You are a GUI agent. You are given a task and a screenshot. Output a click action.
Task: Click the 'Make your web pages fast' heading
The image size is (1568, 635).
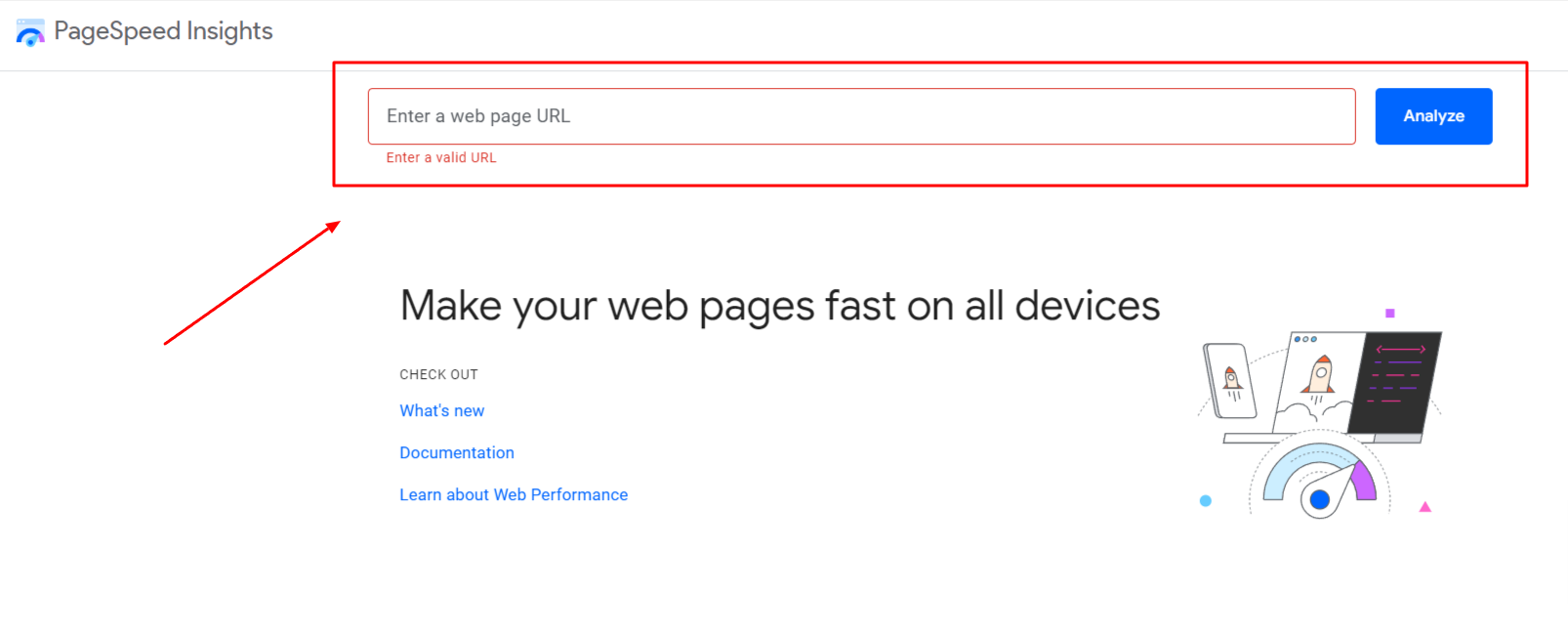pos(780,307)
